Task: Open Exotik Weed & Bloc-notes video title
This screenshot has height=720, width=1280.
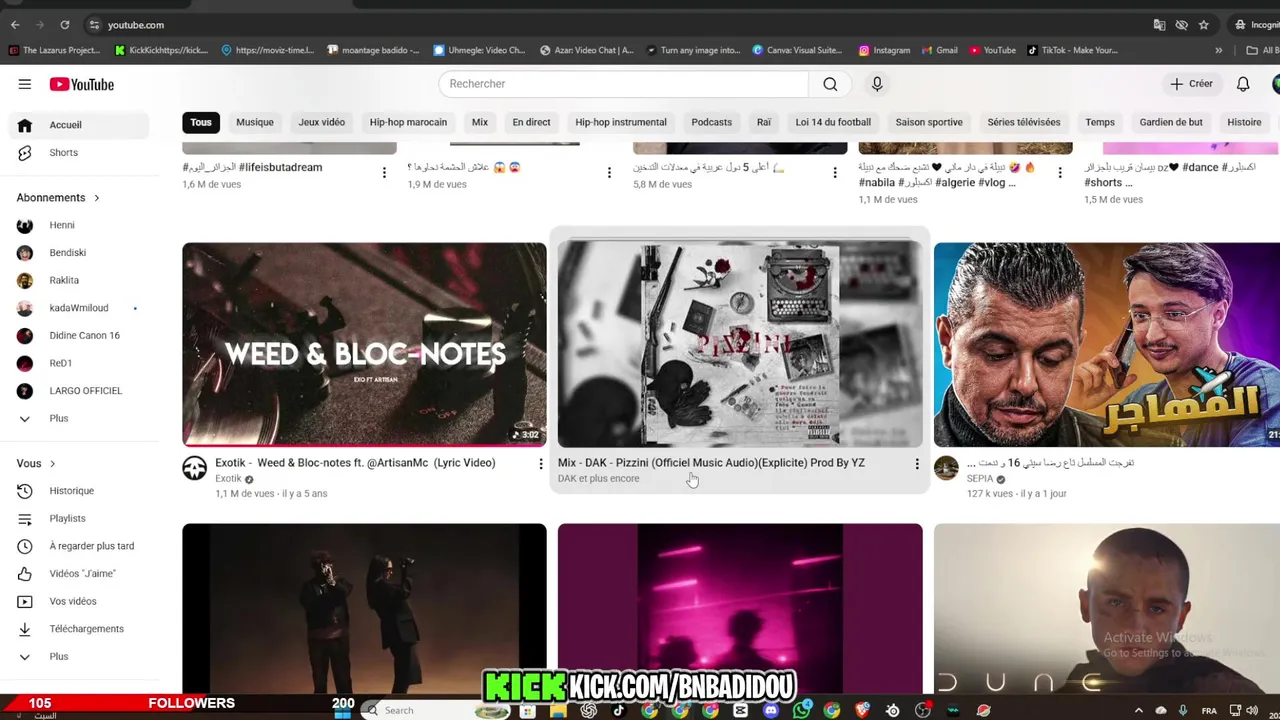Action: click(355, 463)
